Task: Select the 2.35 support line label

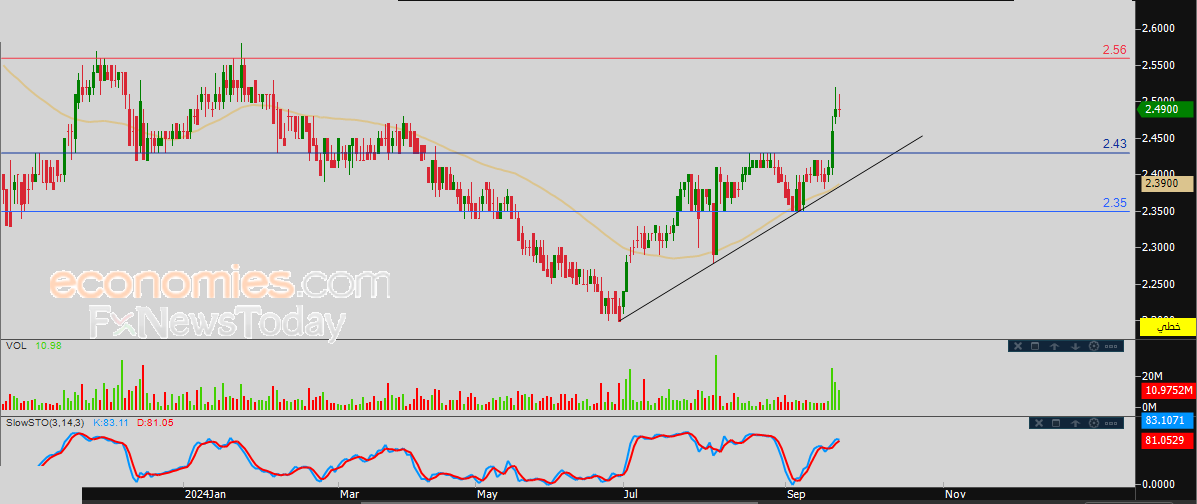Action: click(1115, 203)
